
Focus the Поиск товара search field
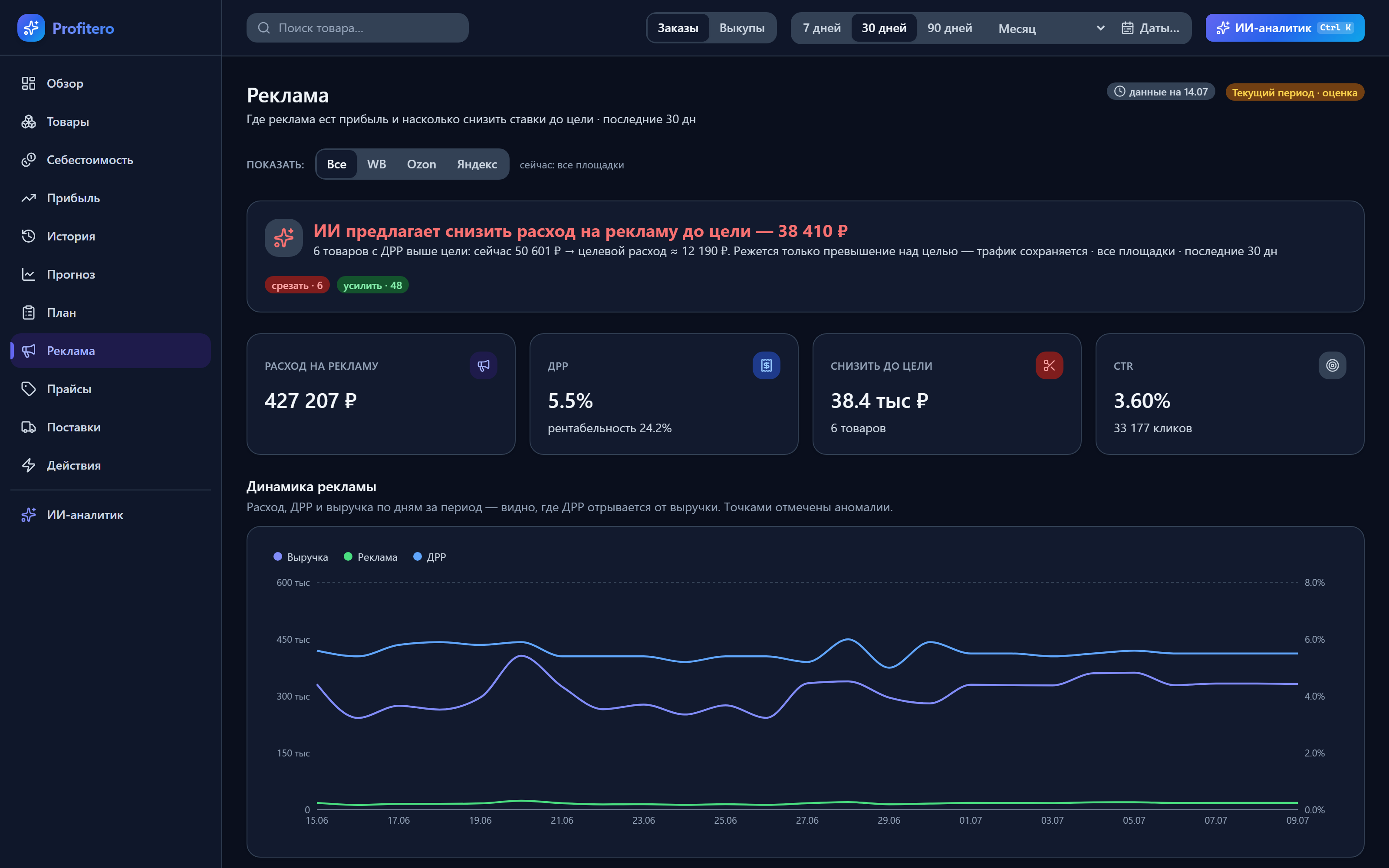(x=358, y=28)
